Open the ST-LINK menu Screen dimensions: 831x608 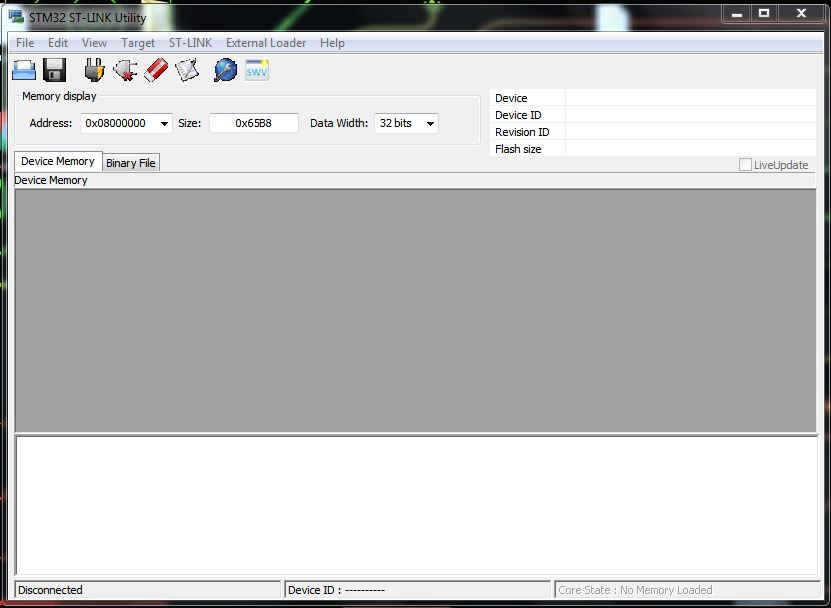[x=190, y=43]
